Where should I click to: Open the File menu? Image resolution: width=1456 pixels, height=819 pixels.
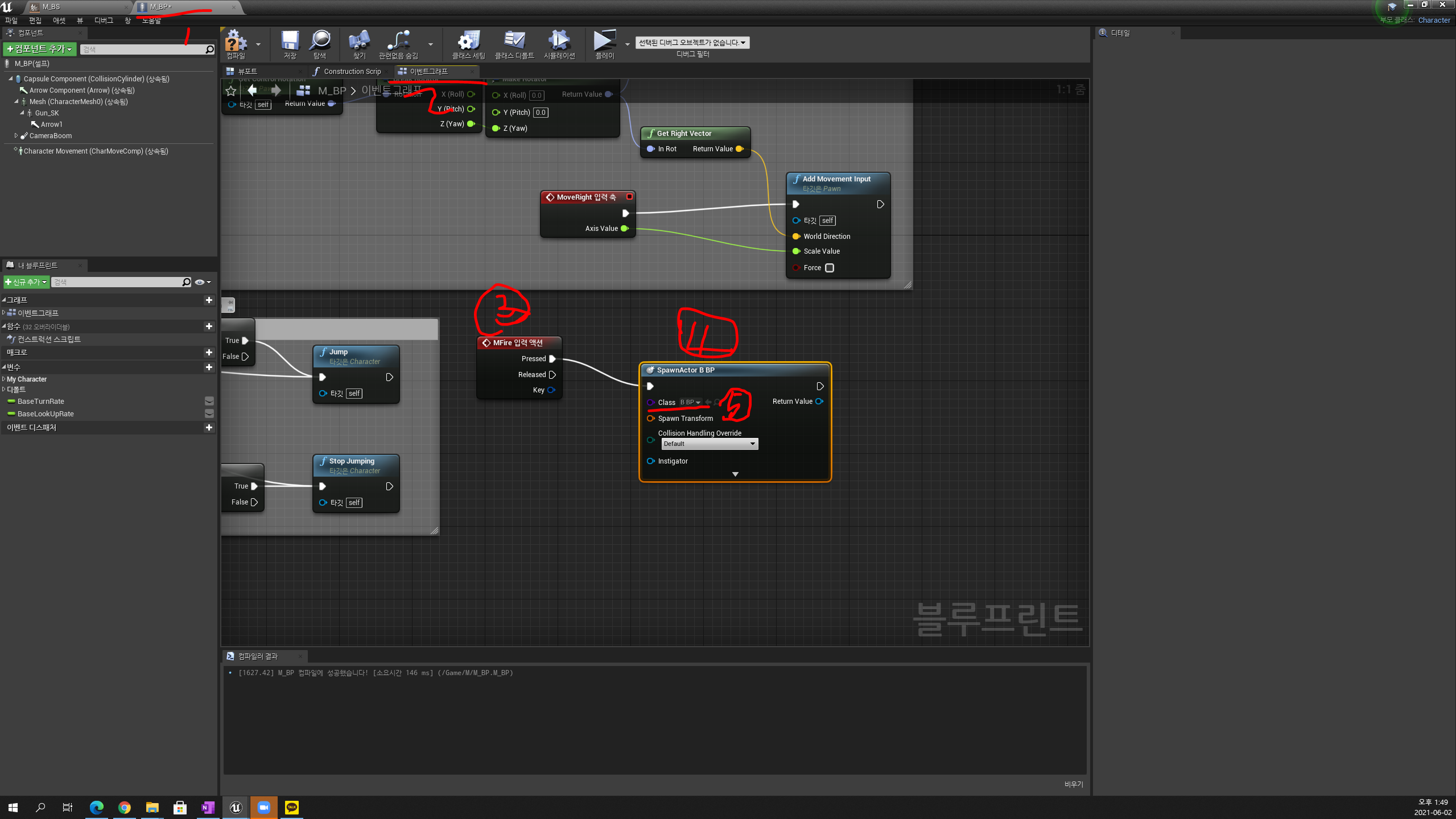coord(11,20)
